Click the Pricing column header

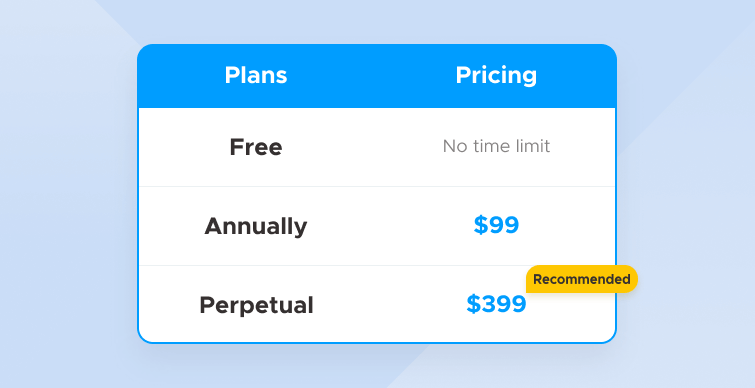(x=496, y=76)
